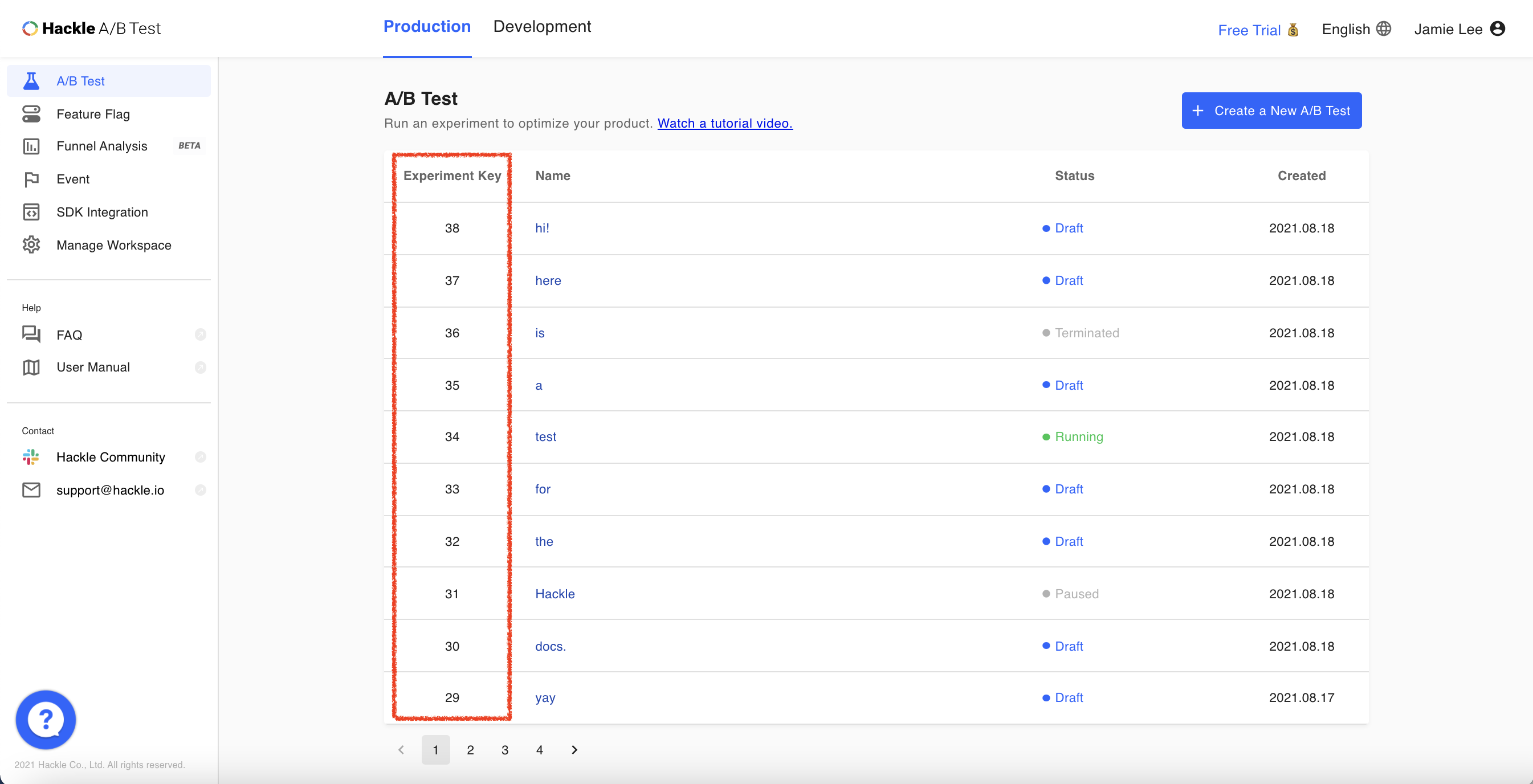
Task: Open the running experiment named test
Action: pos(545,436)
